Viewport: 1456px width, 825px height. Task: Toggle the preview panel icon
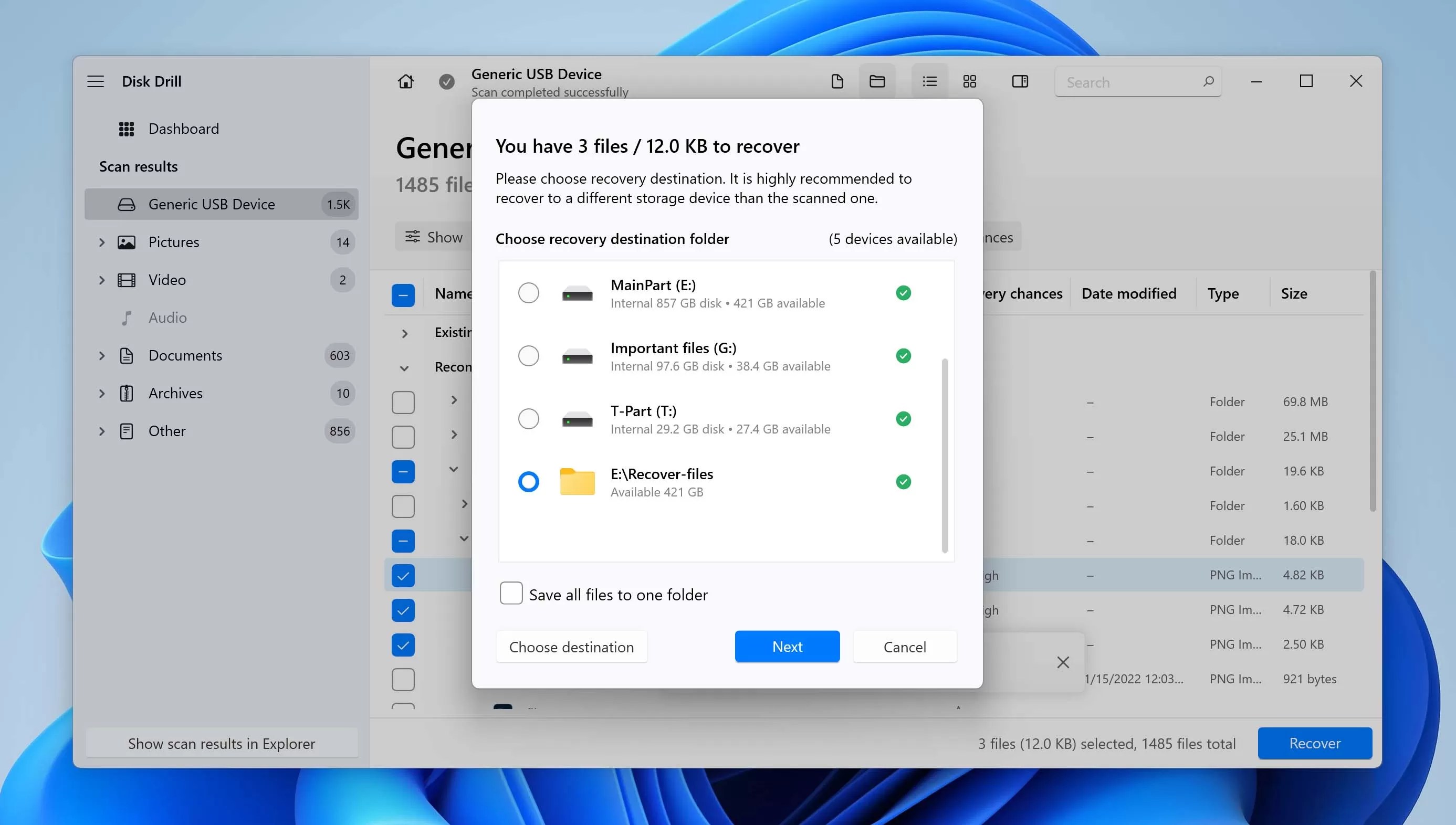(x=1020, y=81)
